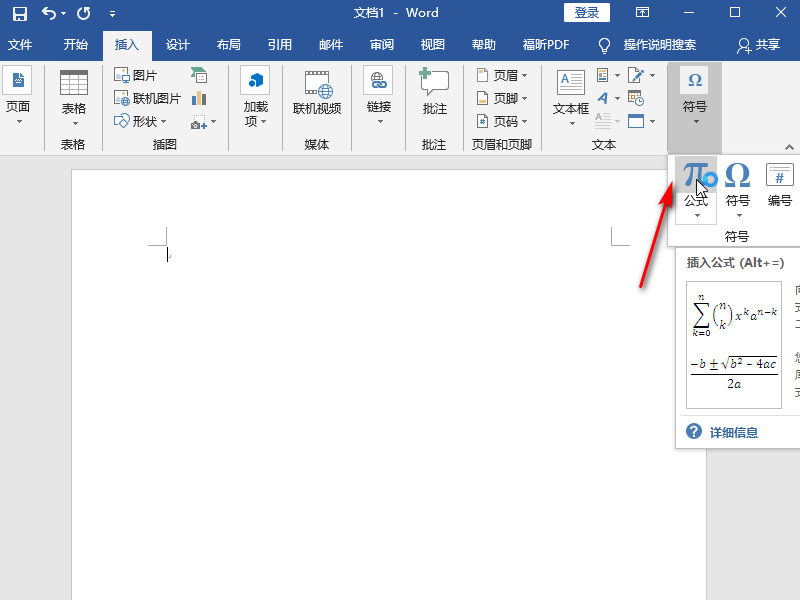The width and height of the screenshot is (800, 600).
Task: Switch to the 设计 ribbon tab
Action: 178,45
